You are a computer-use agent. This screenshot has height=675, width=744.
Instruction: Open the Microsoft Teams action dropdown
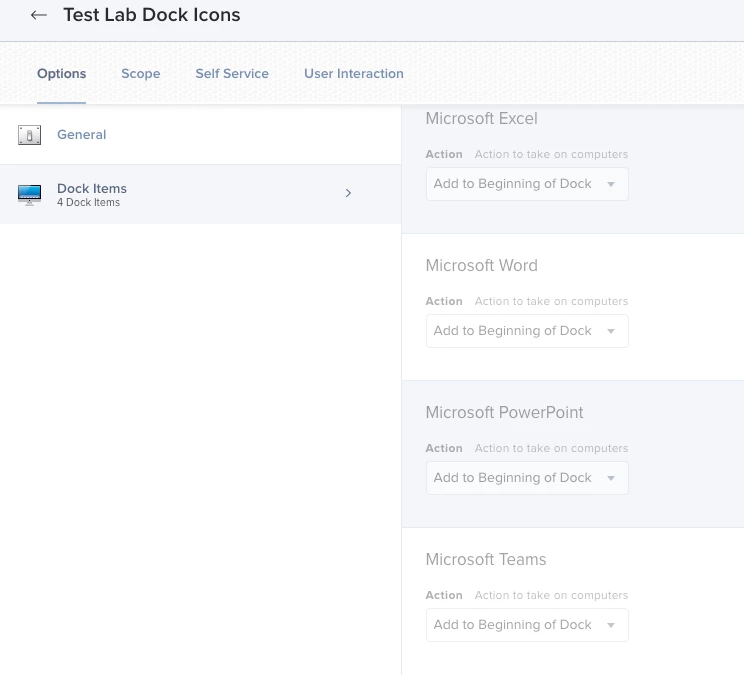point(527,625)
